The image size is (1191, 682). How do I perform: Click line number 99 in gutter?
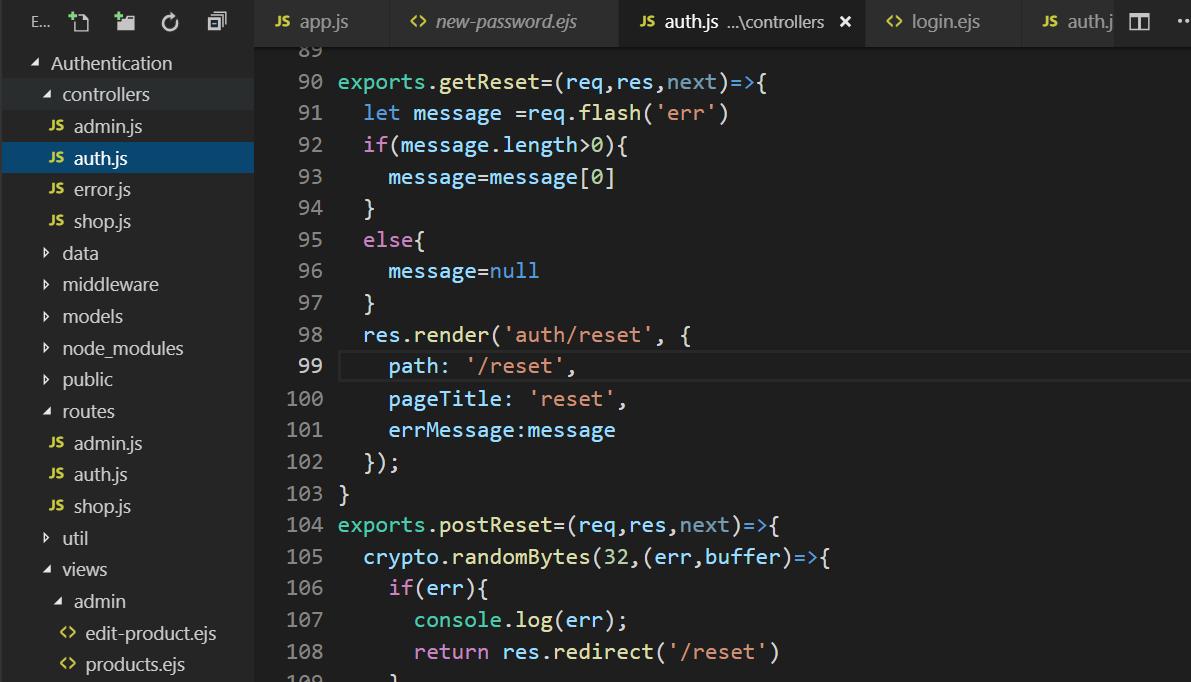(x=310, y=366)
